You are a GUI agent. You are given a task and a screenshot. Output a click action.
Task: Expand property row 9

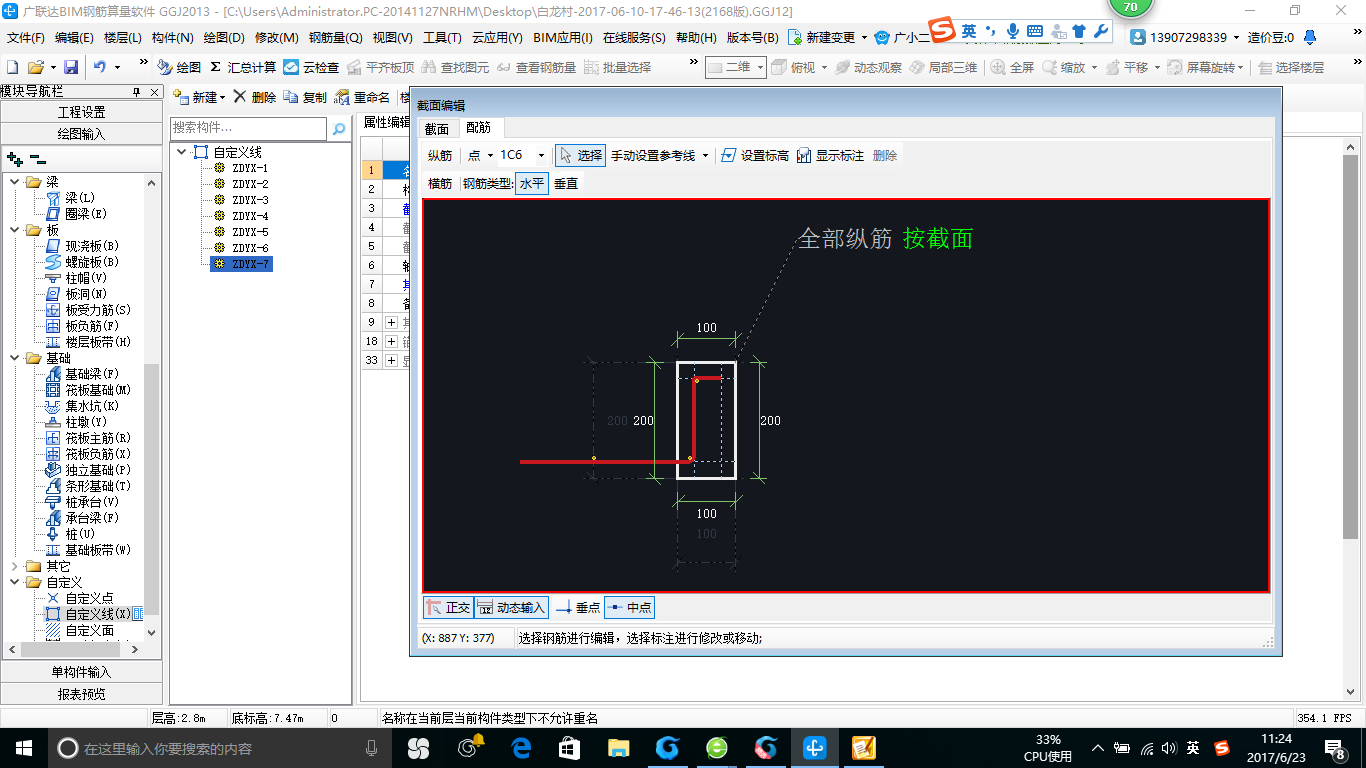point(391,322)
